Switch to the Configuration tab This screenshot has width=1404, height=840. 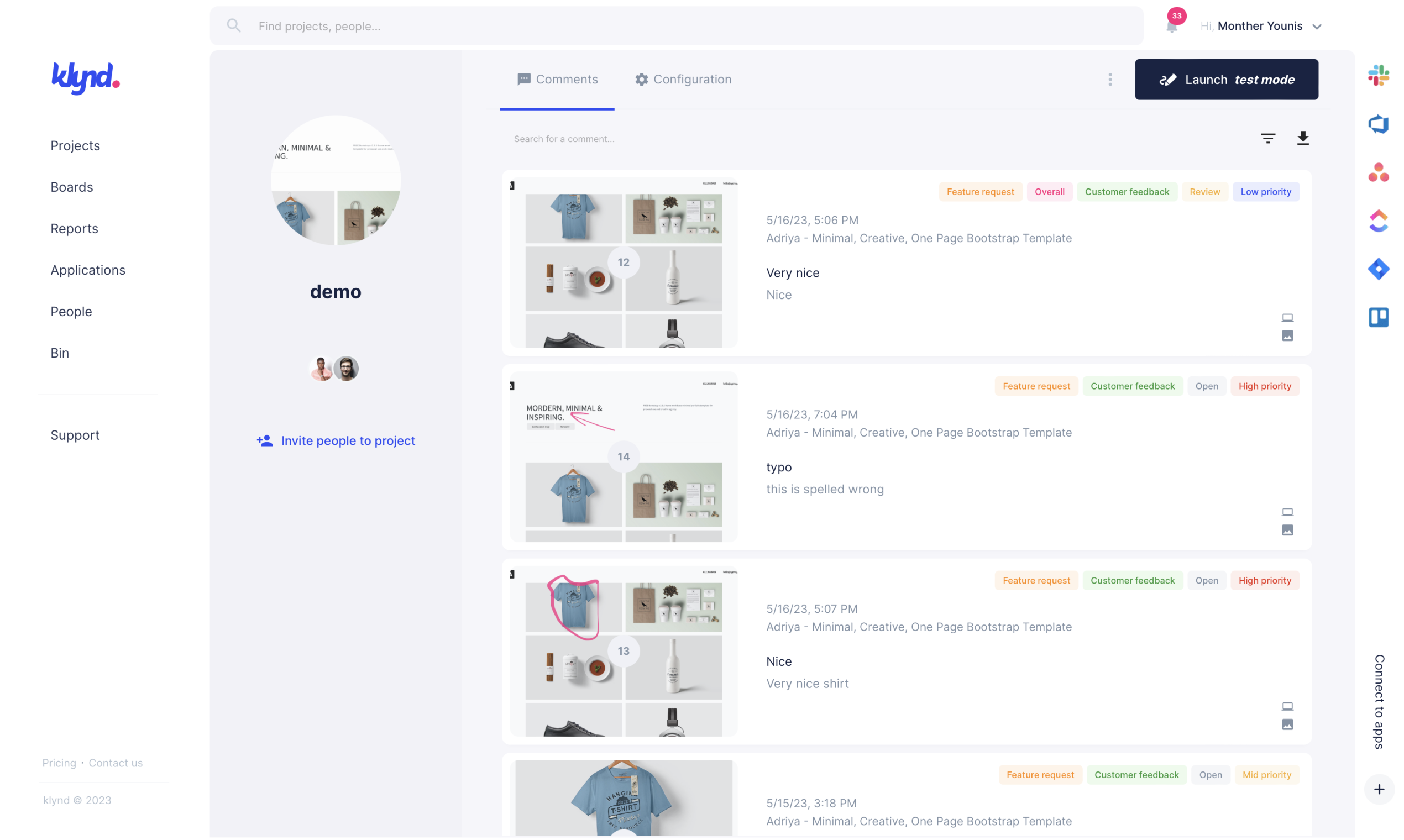pyautogui.click(x=683, y=79)
